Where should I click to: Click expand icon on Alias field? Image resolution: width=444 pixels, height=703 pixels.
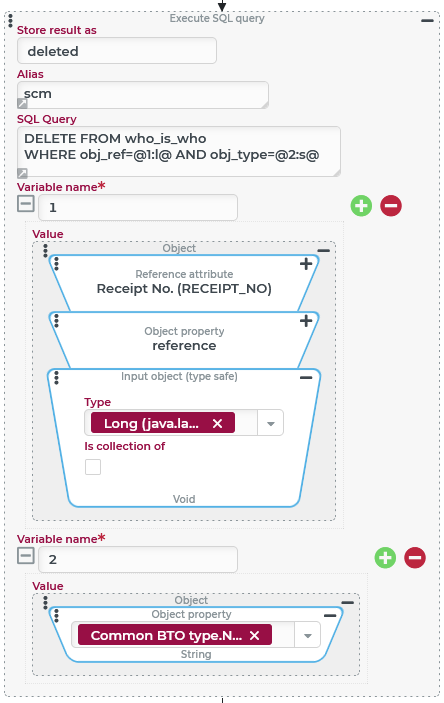pos(22,104)
